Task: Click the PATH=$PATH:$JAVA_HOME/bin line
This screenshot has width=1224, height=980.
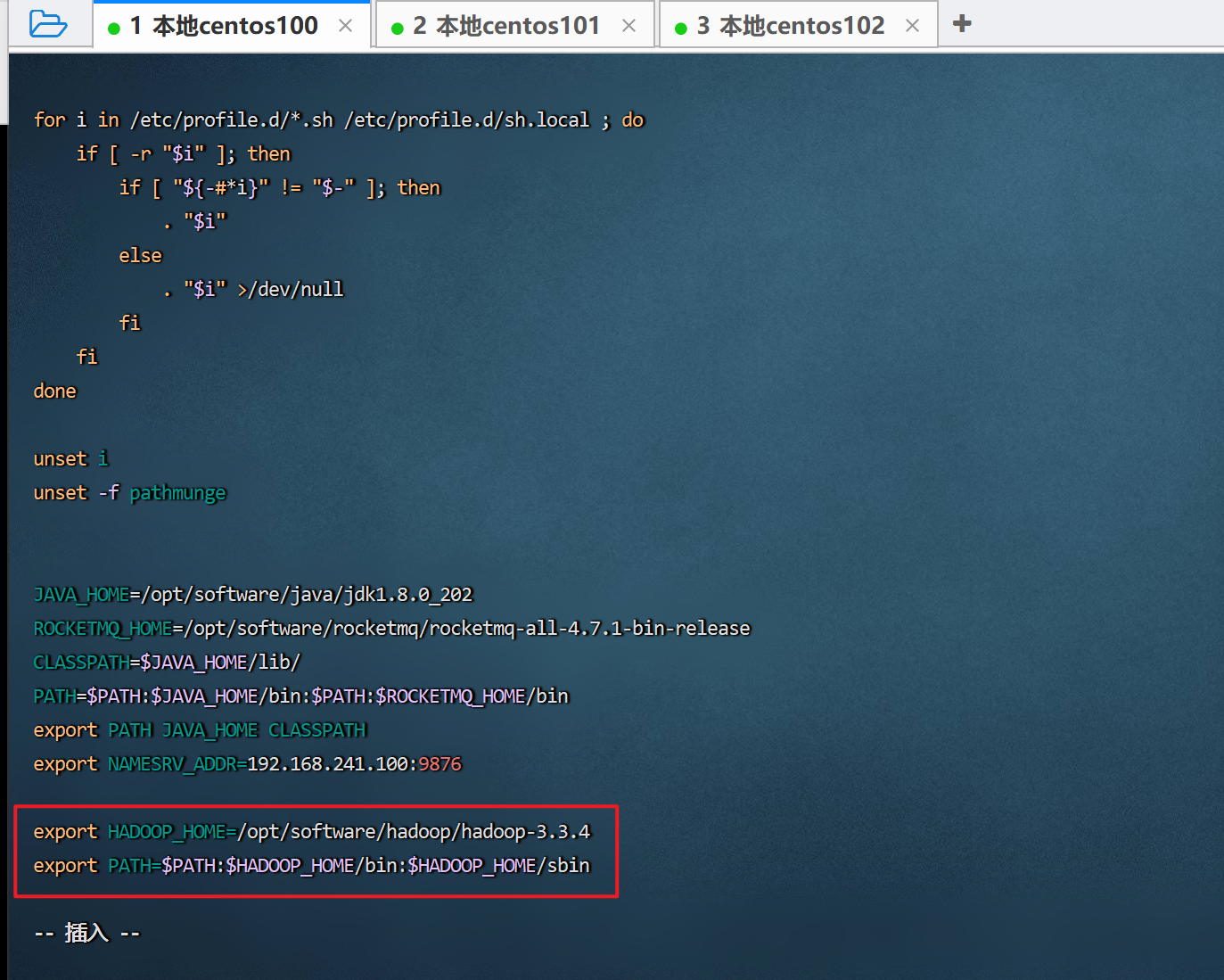Action: click(301, 696)
